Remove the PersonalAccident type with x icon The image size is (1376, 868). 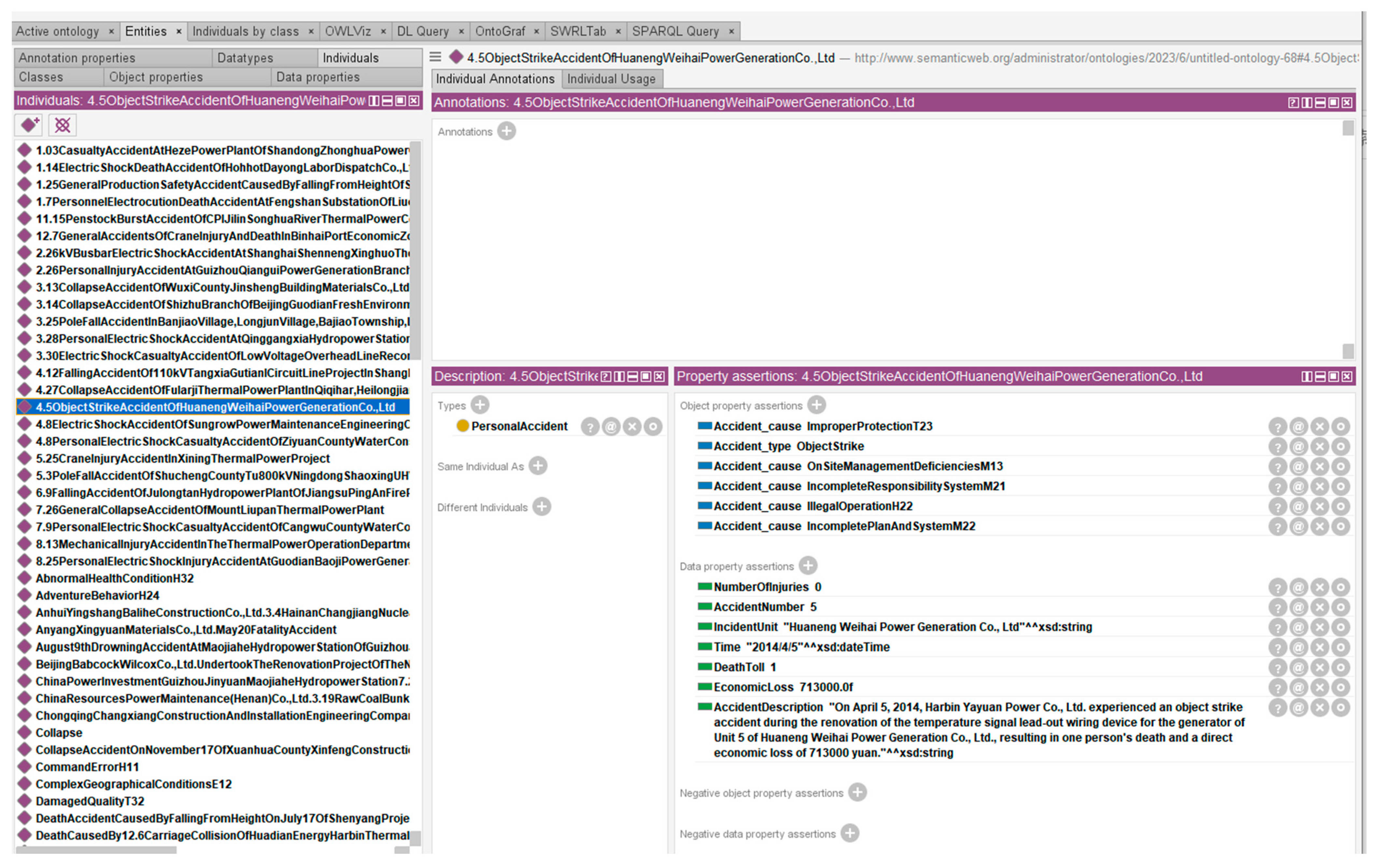(x=632, y=426)
